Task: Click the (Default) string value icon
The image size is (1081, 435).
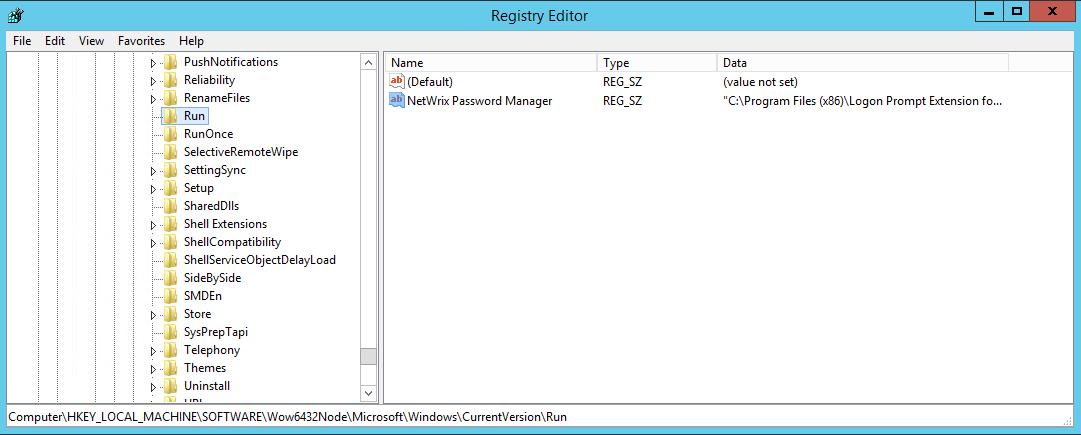Action: coord(397,81)
